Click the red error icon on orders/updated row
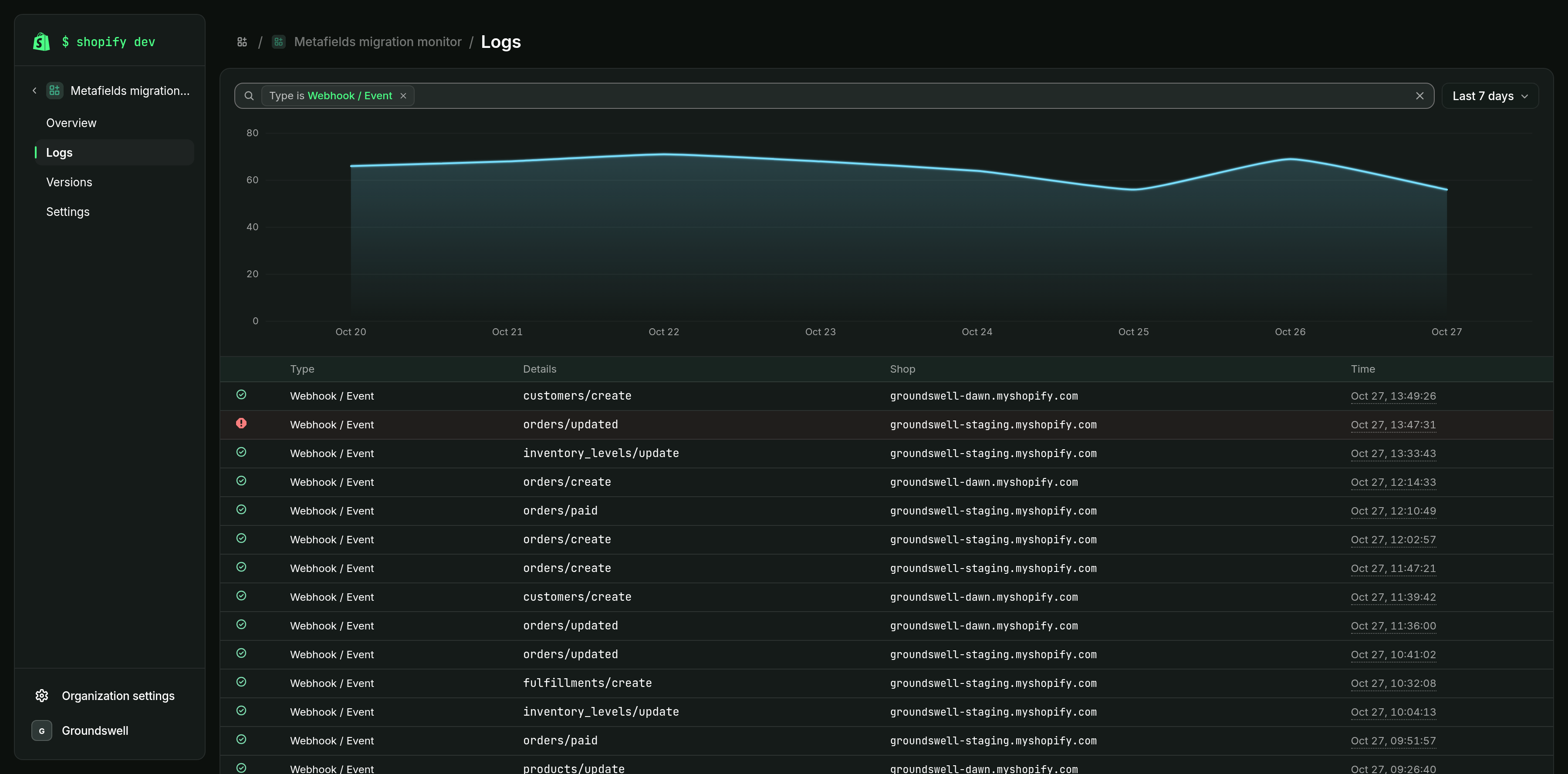The image size is (1568, 774). pyautogui.click(x=242, y=423)
